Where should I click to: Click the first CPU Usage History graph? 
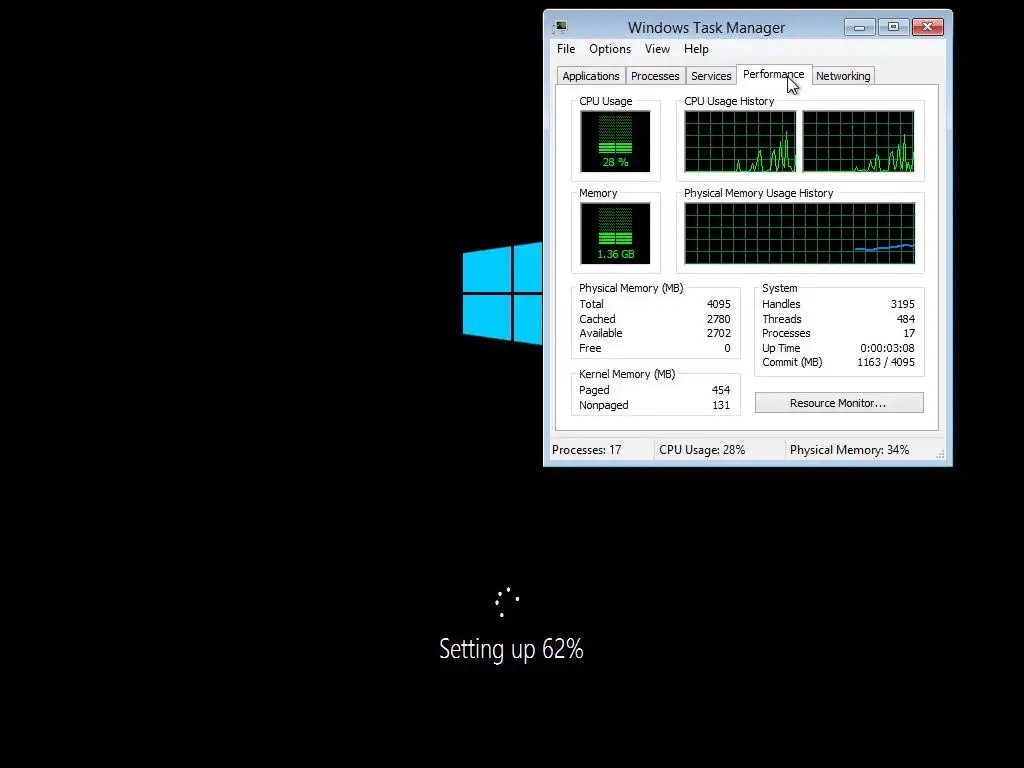[x=740, y=141]
